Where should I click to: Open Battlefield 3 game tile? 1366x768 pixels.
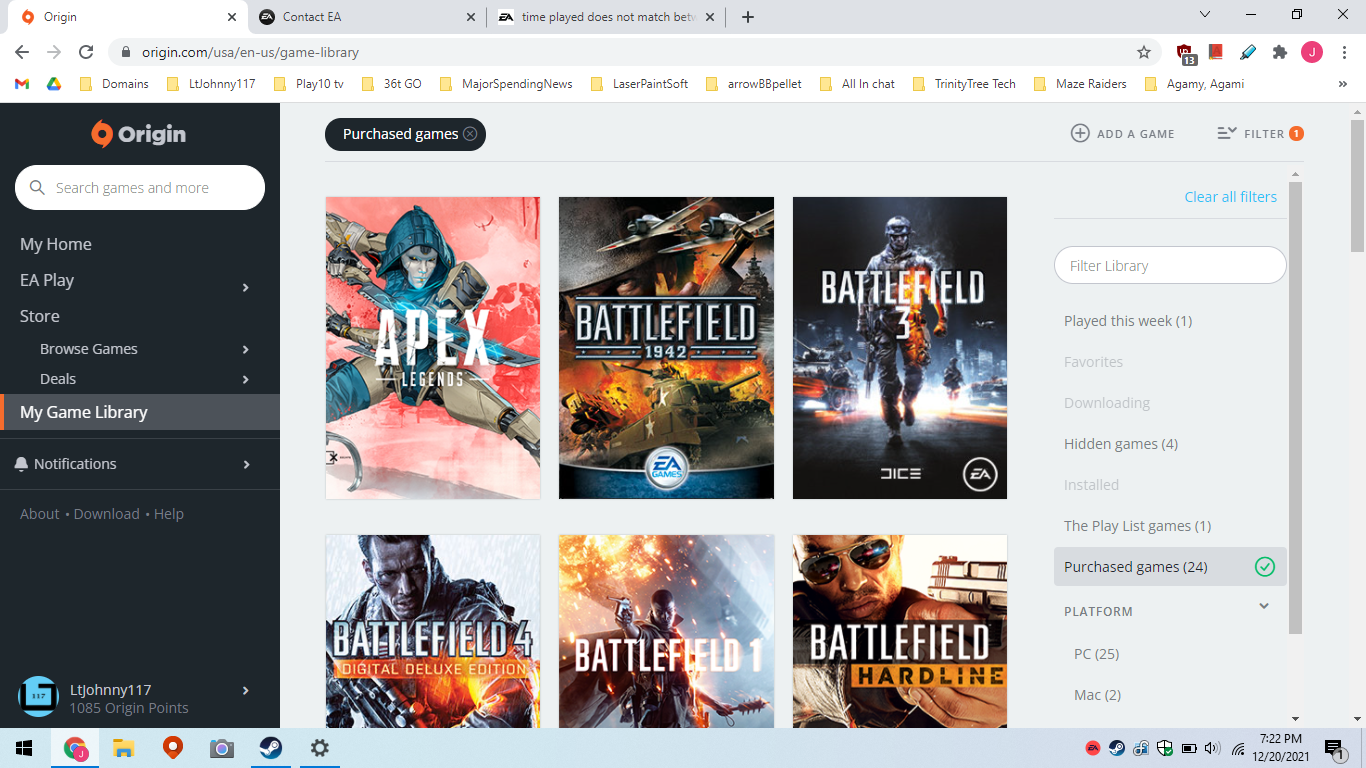tap(900, 348)
